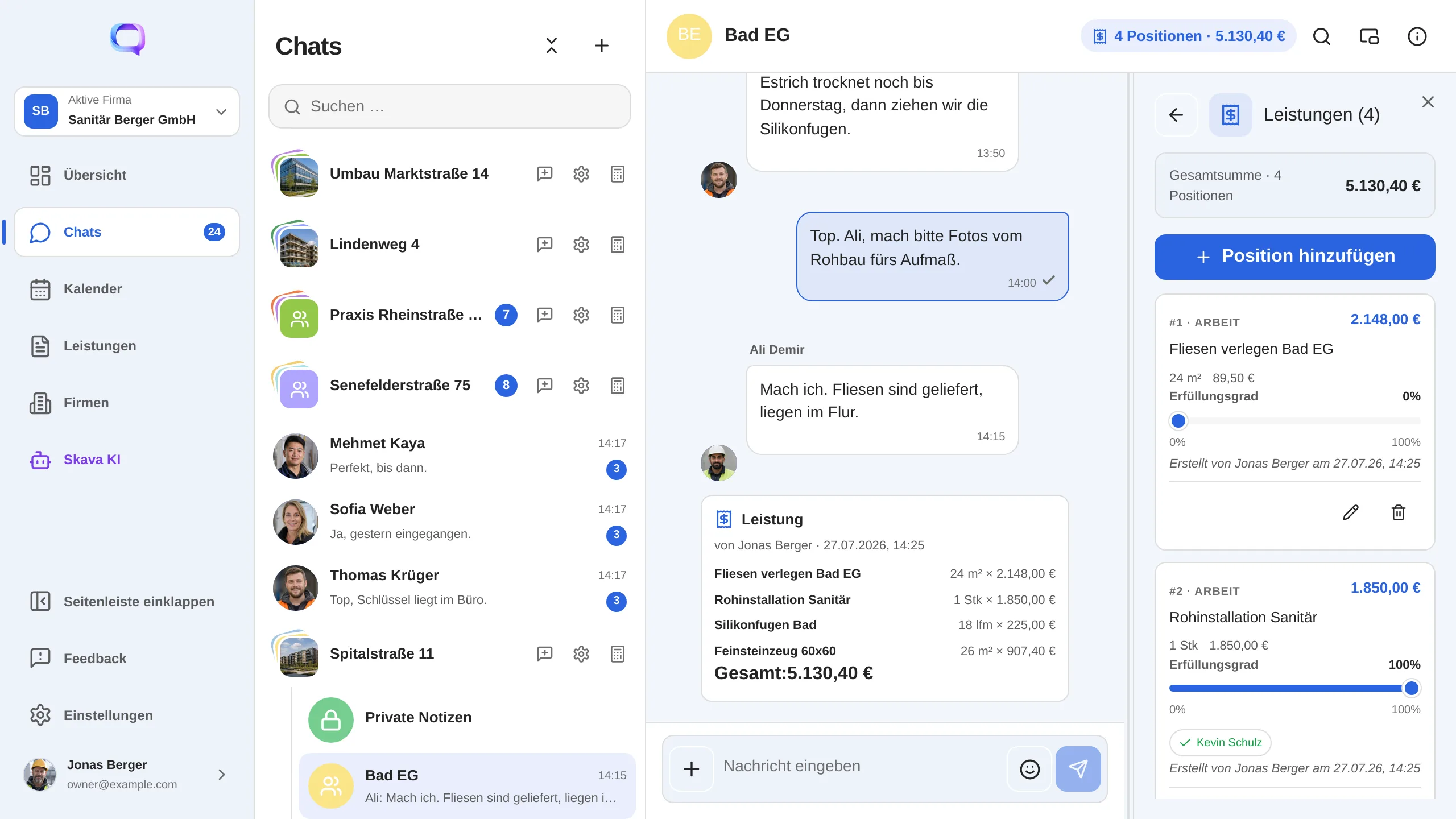Open new message for Spitalstraße 11
Image resolution: width=1456 pixels, height=819 pixels.
click(544, 653)
